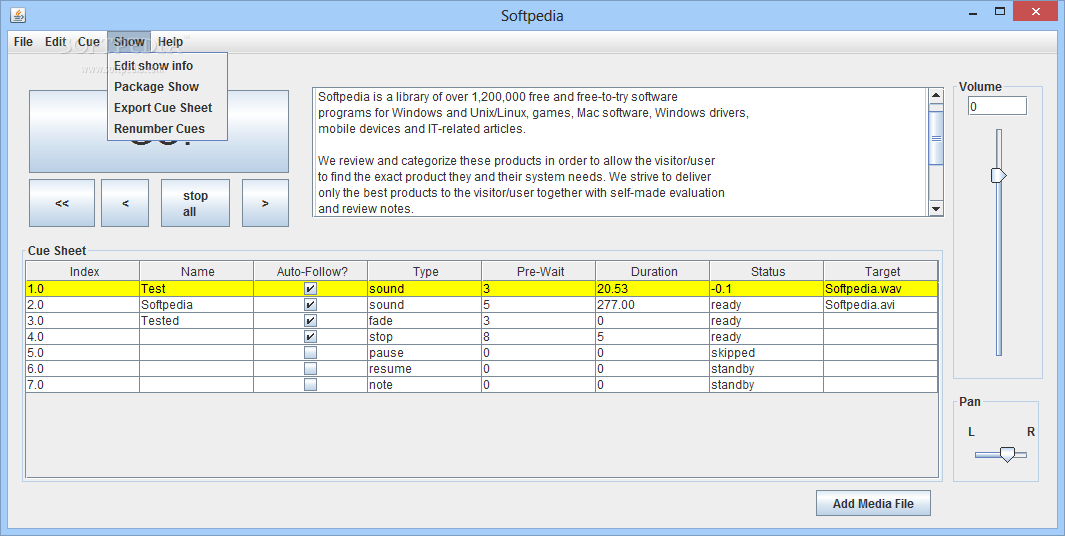1065x536 pixels.
Task: Click duration cell '277.00'
Action: [x=653, y=305]
